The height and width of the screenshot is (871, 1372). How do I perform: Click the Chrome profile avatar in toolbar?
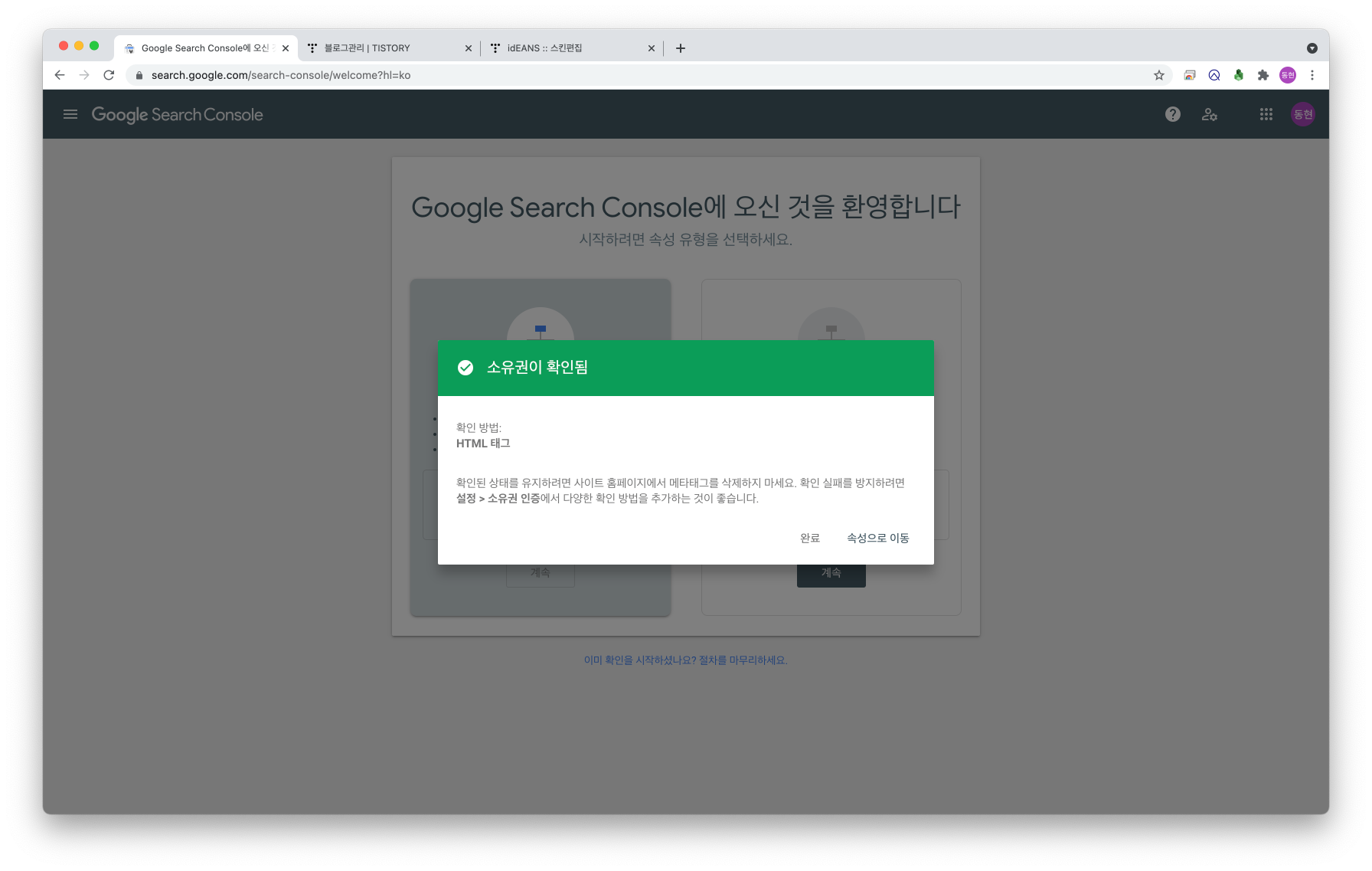(x=1287, y=75)
